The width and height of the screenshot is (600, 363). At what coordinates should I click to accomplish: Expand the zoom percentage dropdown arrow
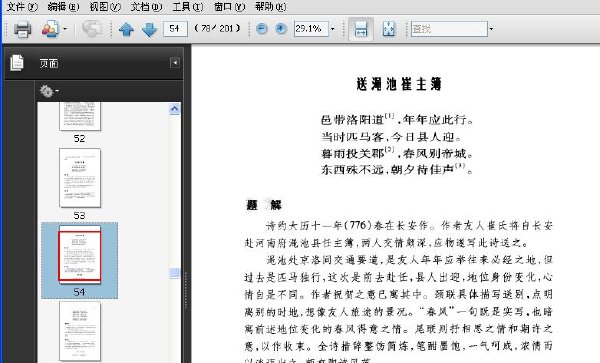click(x=333, y=29)
